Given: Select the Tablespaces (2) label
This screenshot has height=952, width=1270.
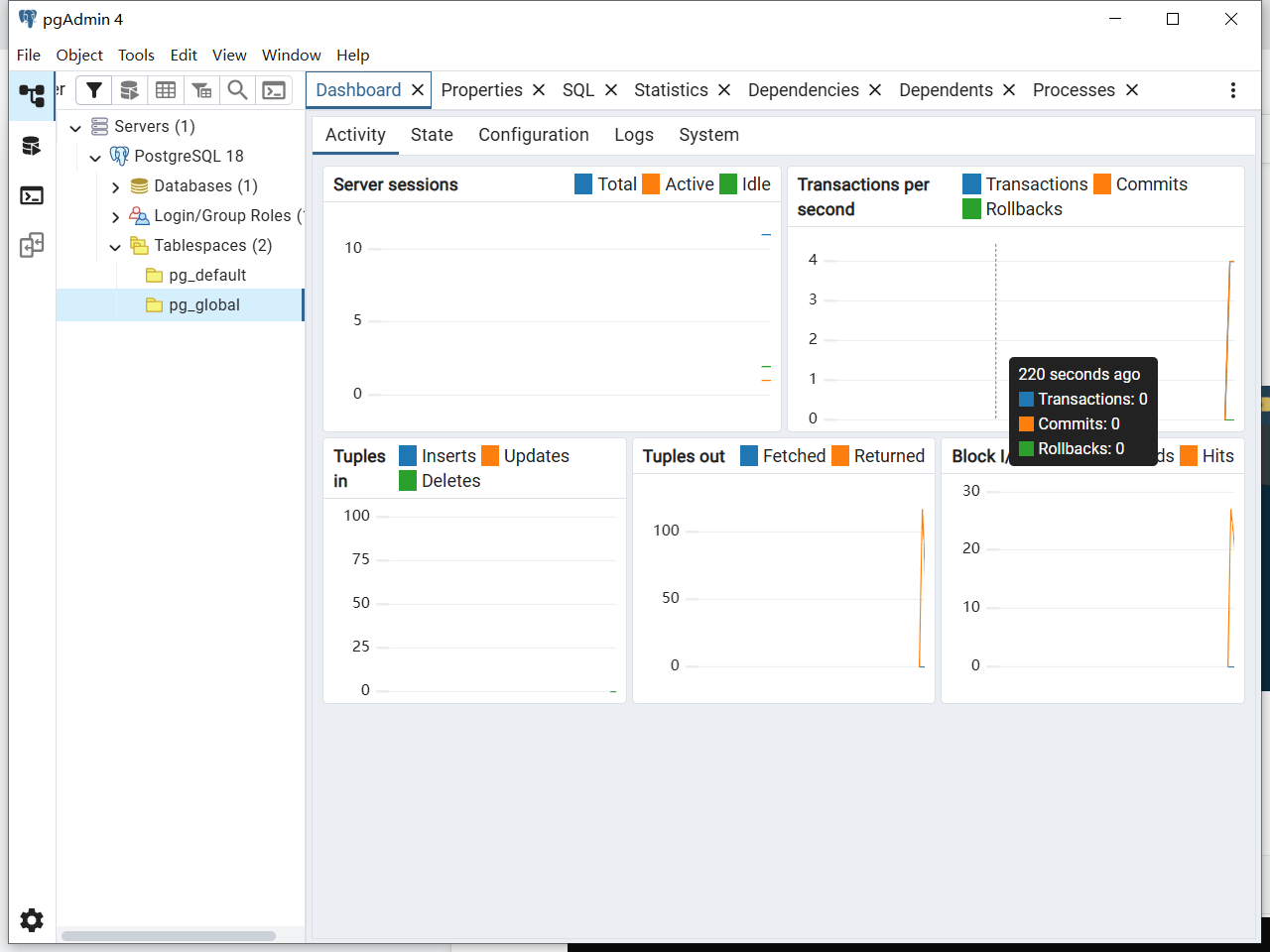Looking at the screenshot, I should coord(212,246).
